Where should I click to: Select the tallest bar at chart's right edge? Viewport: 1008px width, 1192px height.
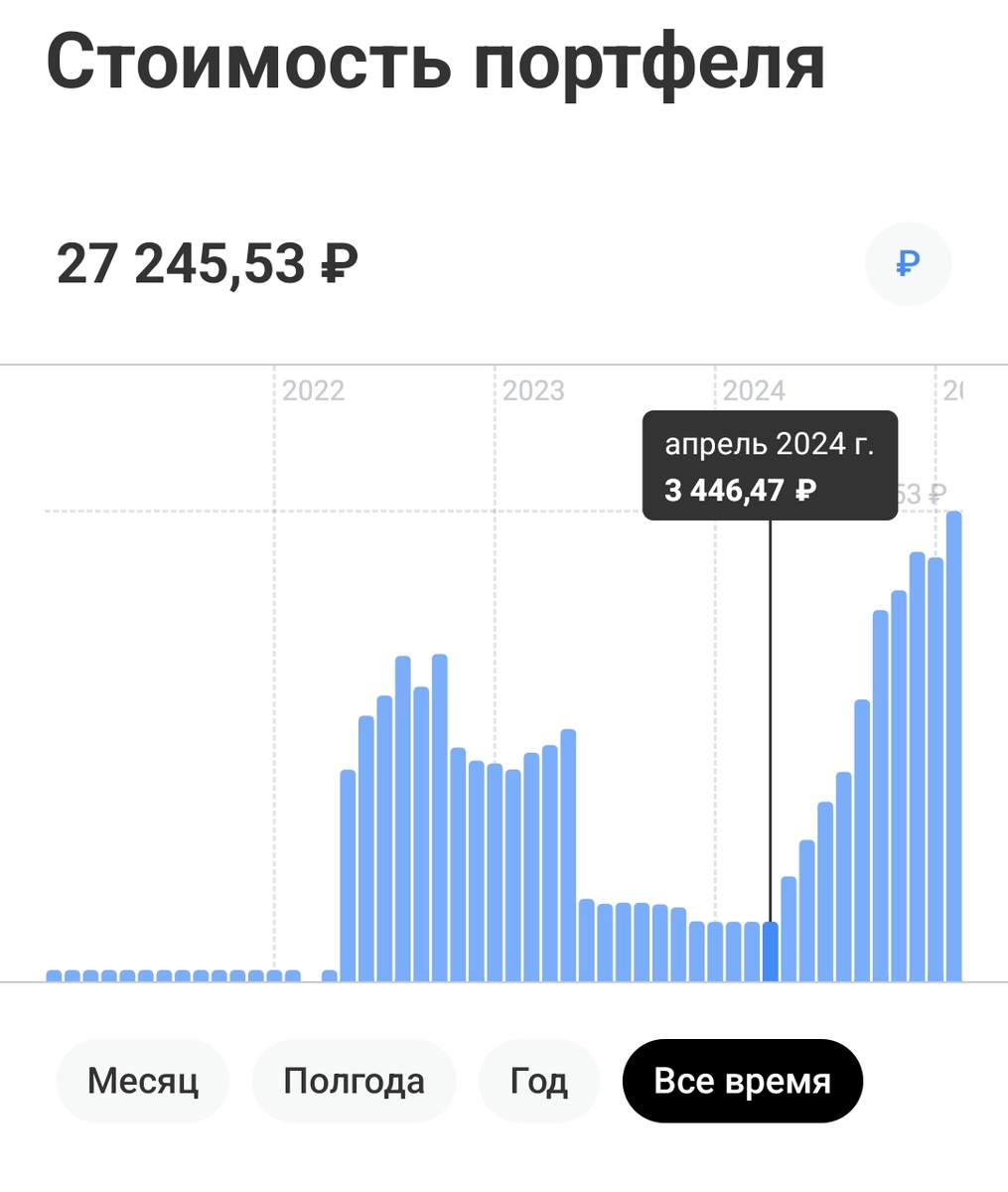(x=953, y=745)
